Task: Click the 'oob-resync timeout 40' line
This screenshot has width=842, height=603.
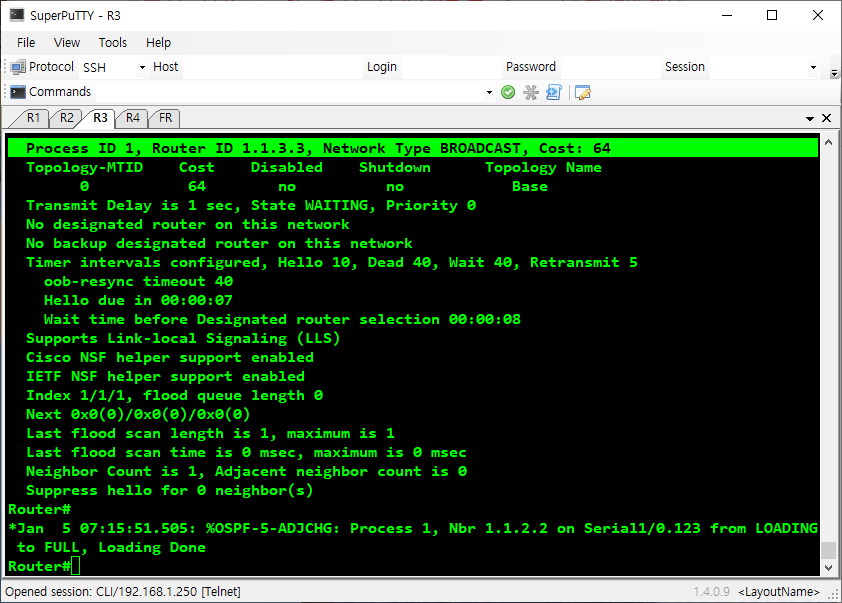Action: pyautogui.click(x=138, y=281)
